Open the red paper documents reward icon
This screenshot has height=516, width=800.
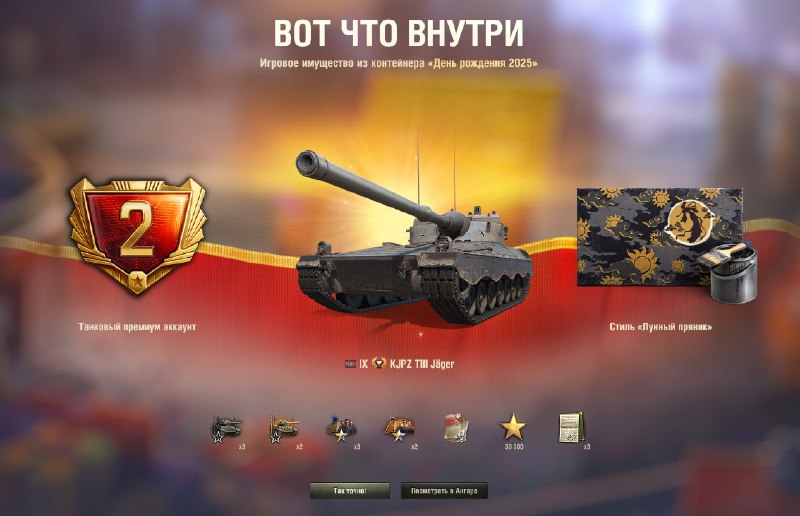[x=456, y=428]
